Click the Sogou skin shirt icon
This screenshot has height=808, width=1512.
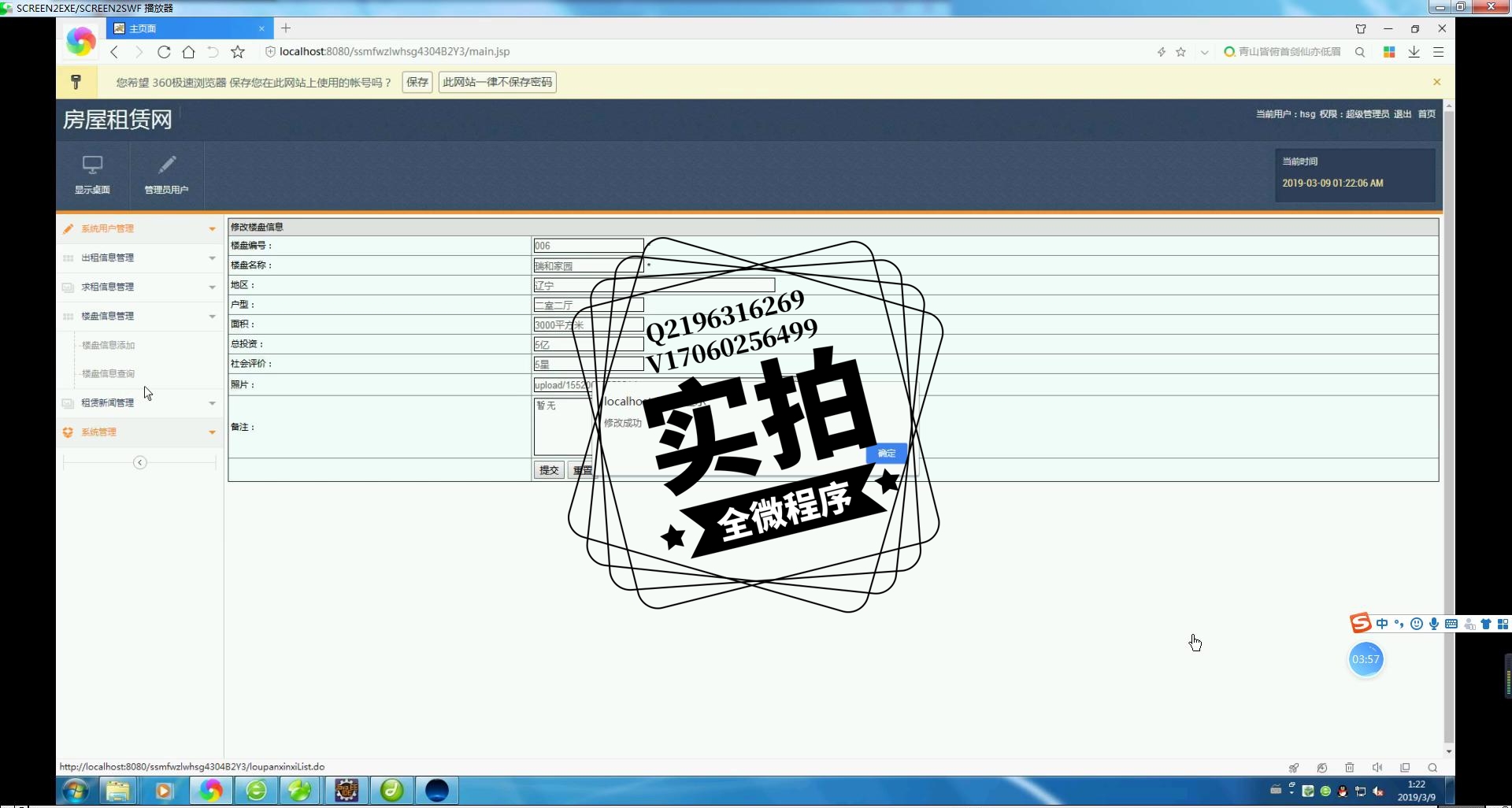click(x=1486, y=624)
